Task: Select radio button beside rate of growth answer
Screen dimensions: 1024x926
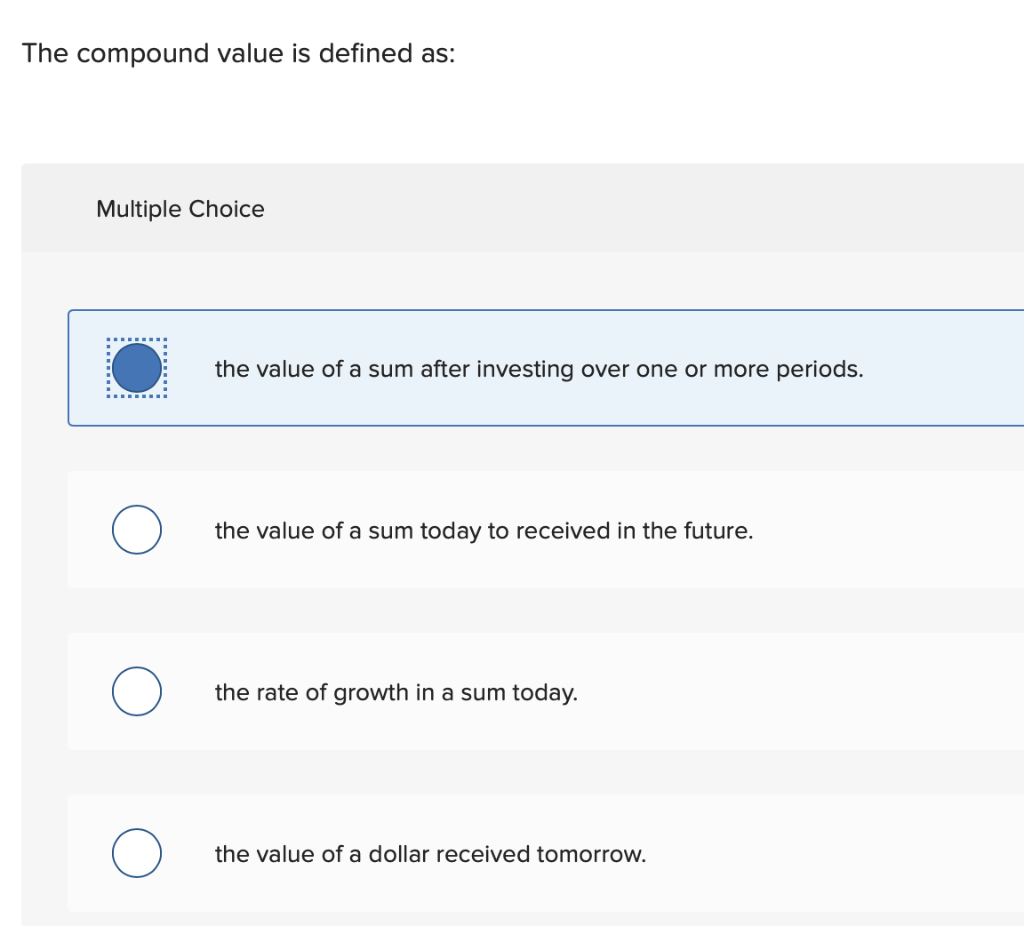Action: click(x=137, y=692)
